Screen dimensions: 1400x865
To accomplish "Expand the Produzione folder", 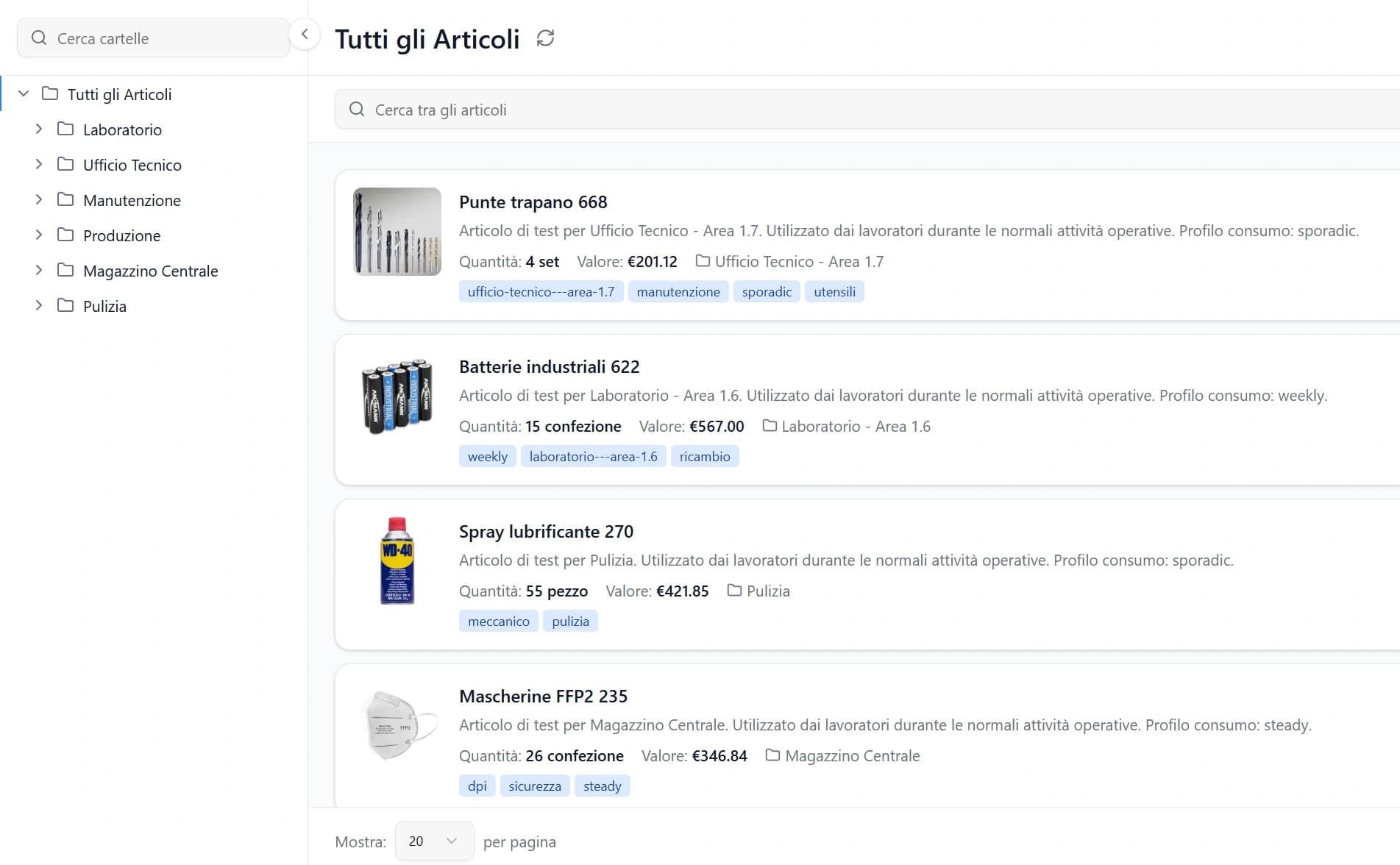I will coord(39,235).
